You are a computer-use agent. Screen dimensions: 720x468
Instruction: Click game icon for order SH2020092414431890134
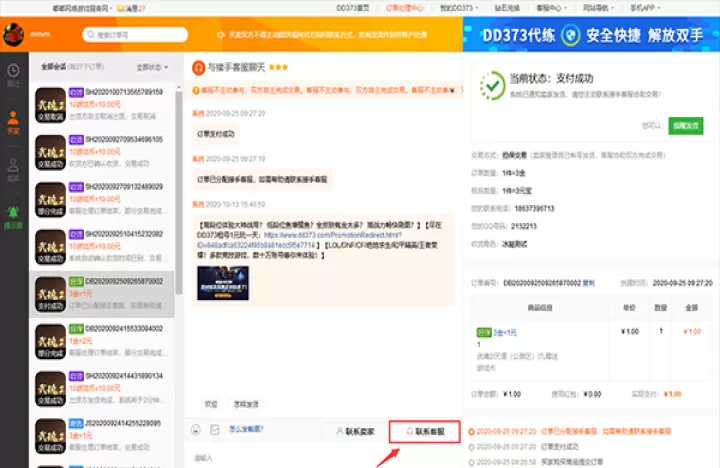click(51, 389)
